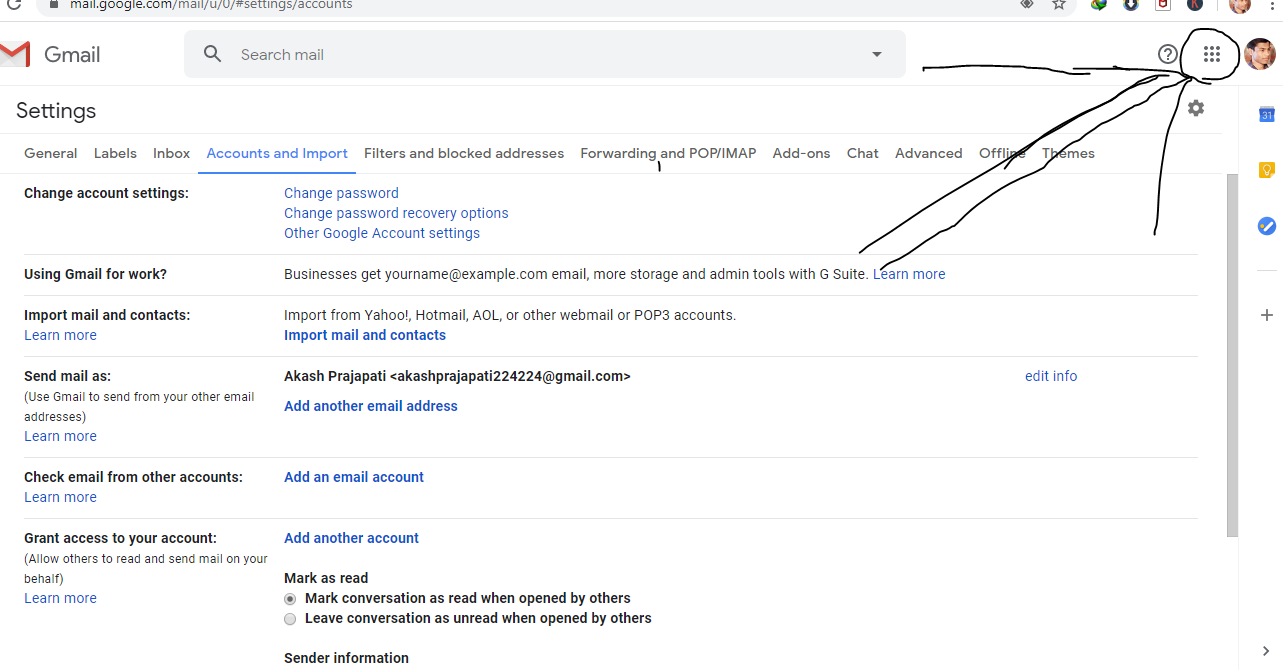
Task: Click Add another email address
Action: coord(371,406)
